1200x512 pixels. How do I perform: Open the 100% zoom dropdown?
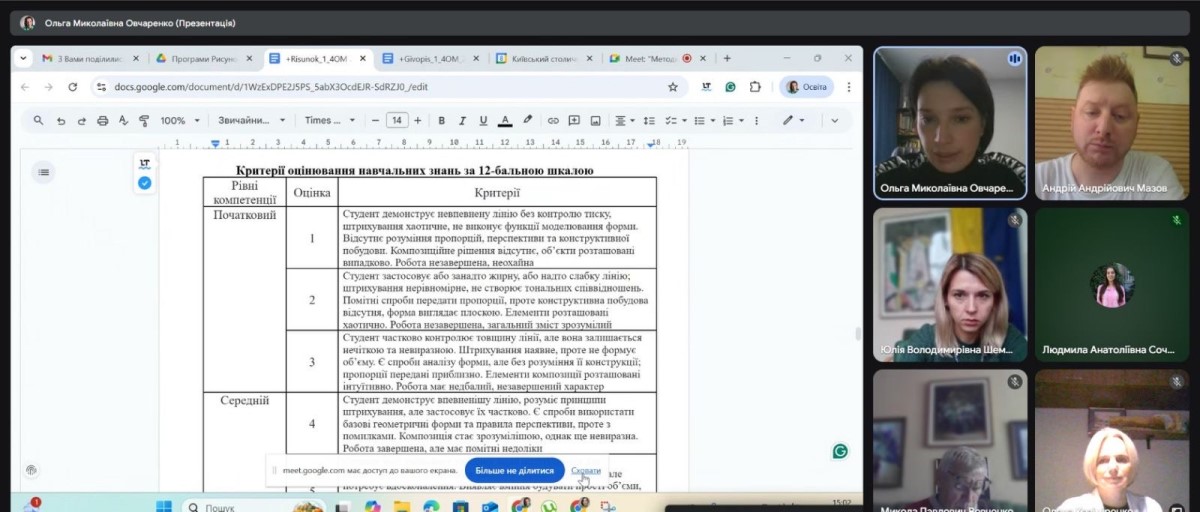click(178, 121)
